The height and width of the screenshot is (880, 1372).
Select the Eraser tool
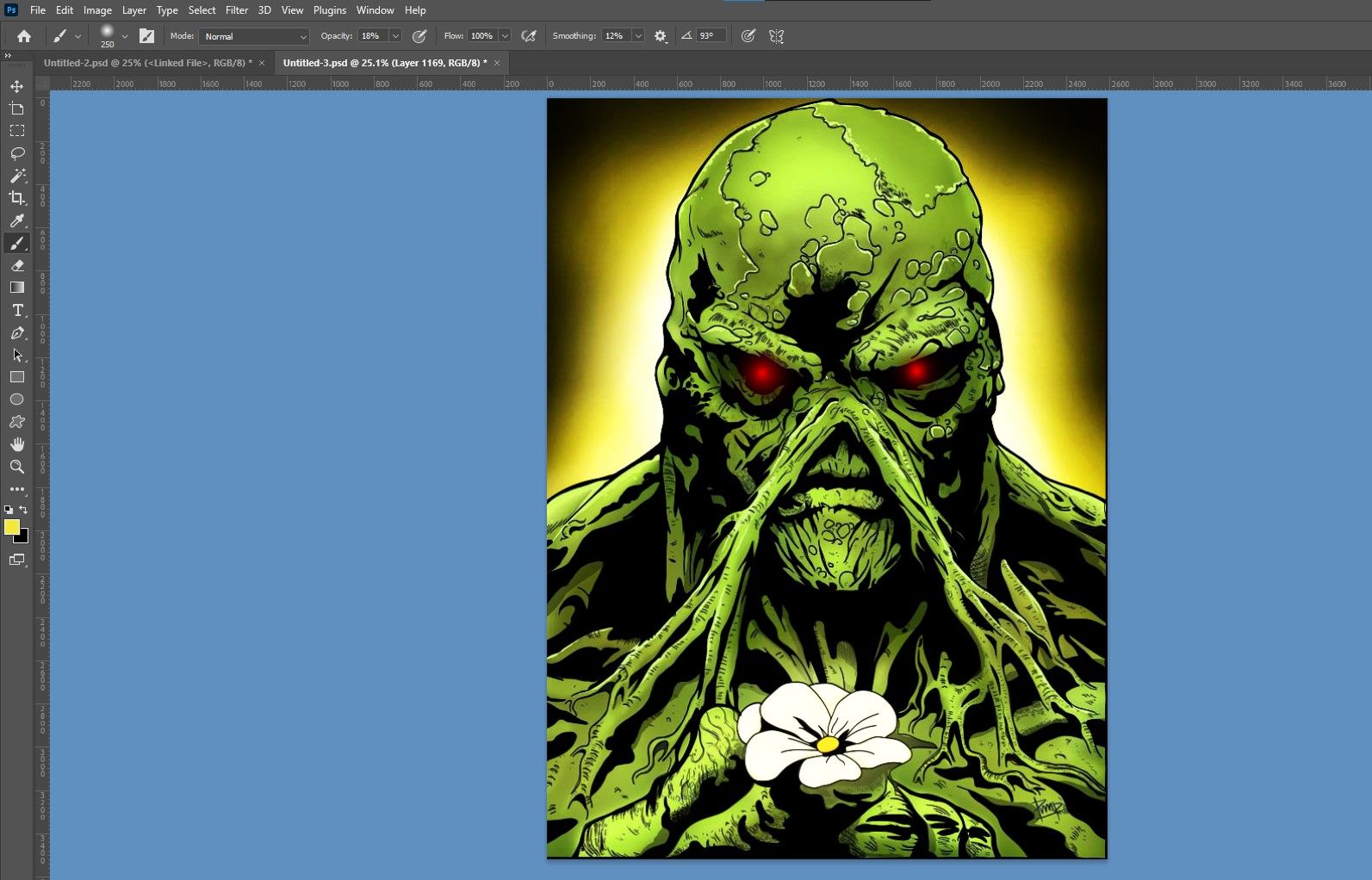[16, 265]
